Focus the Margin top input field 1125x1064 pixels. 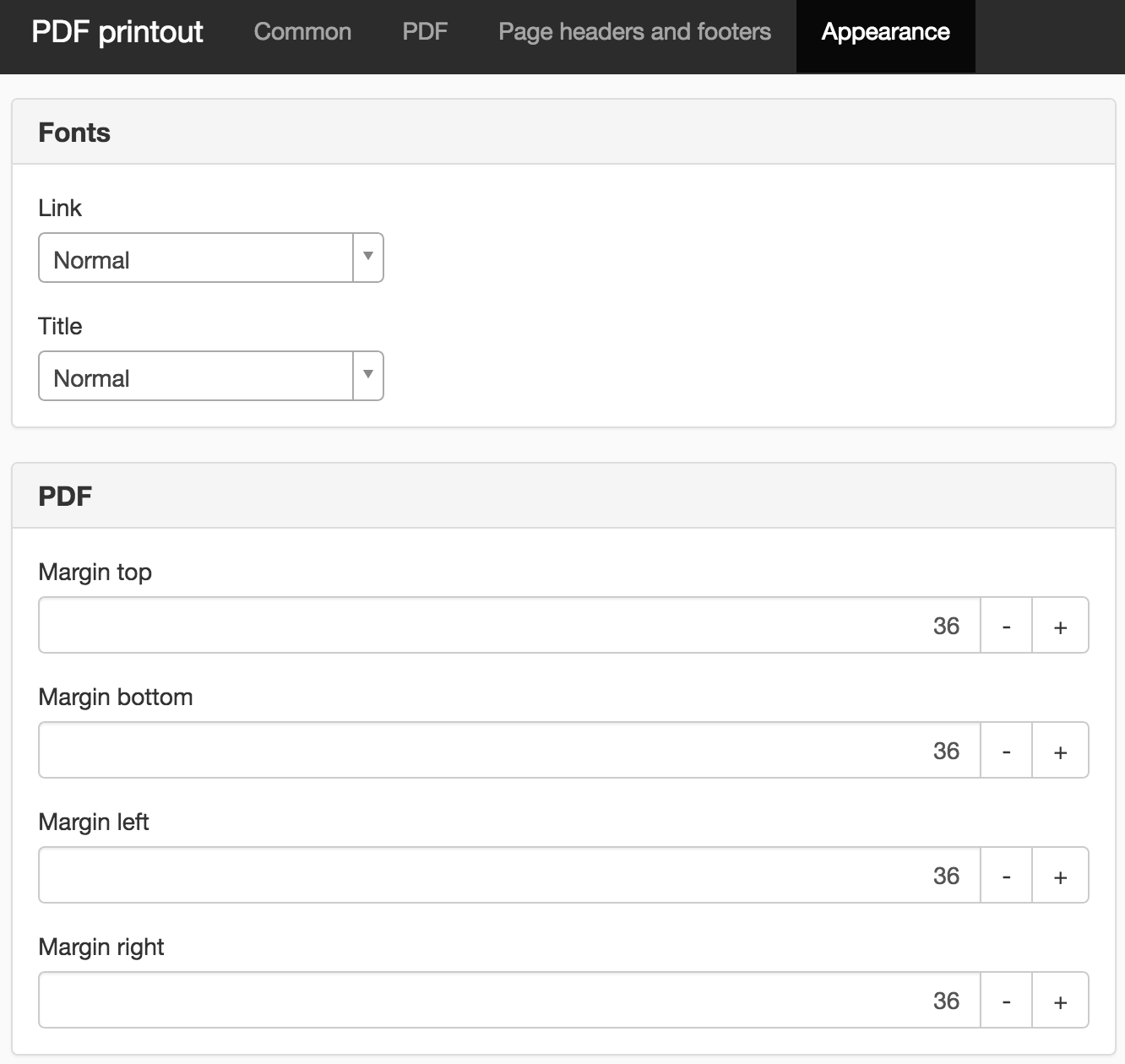(x=509, y=626)
